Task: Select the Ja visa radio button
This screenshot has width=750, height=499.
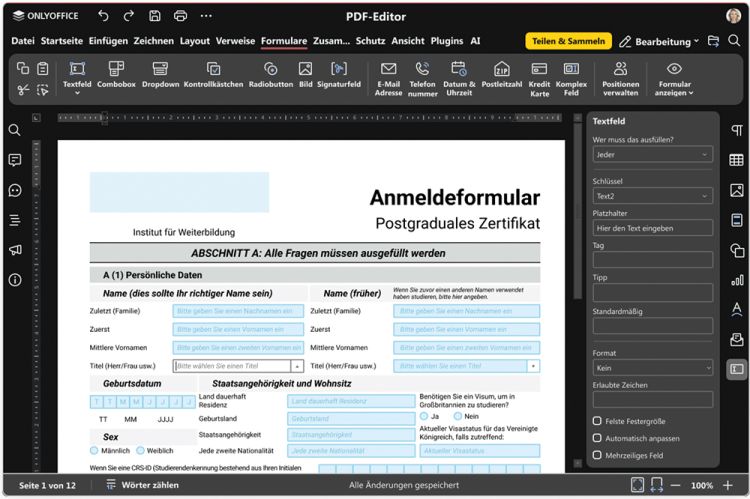Action: [x=424, y=416]
